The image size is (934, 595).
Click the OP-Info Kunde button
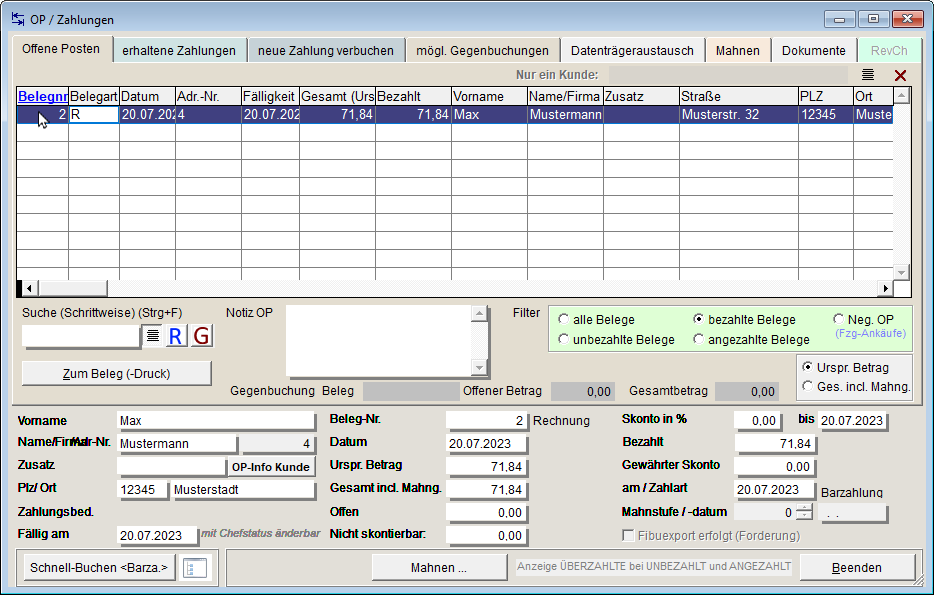pos(270,467)
